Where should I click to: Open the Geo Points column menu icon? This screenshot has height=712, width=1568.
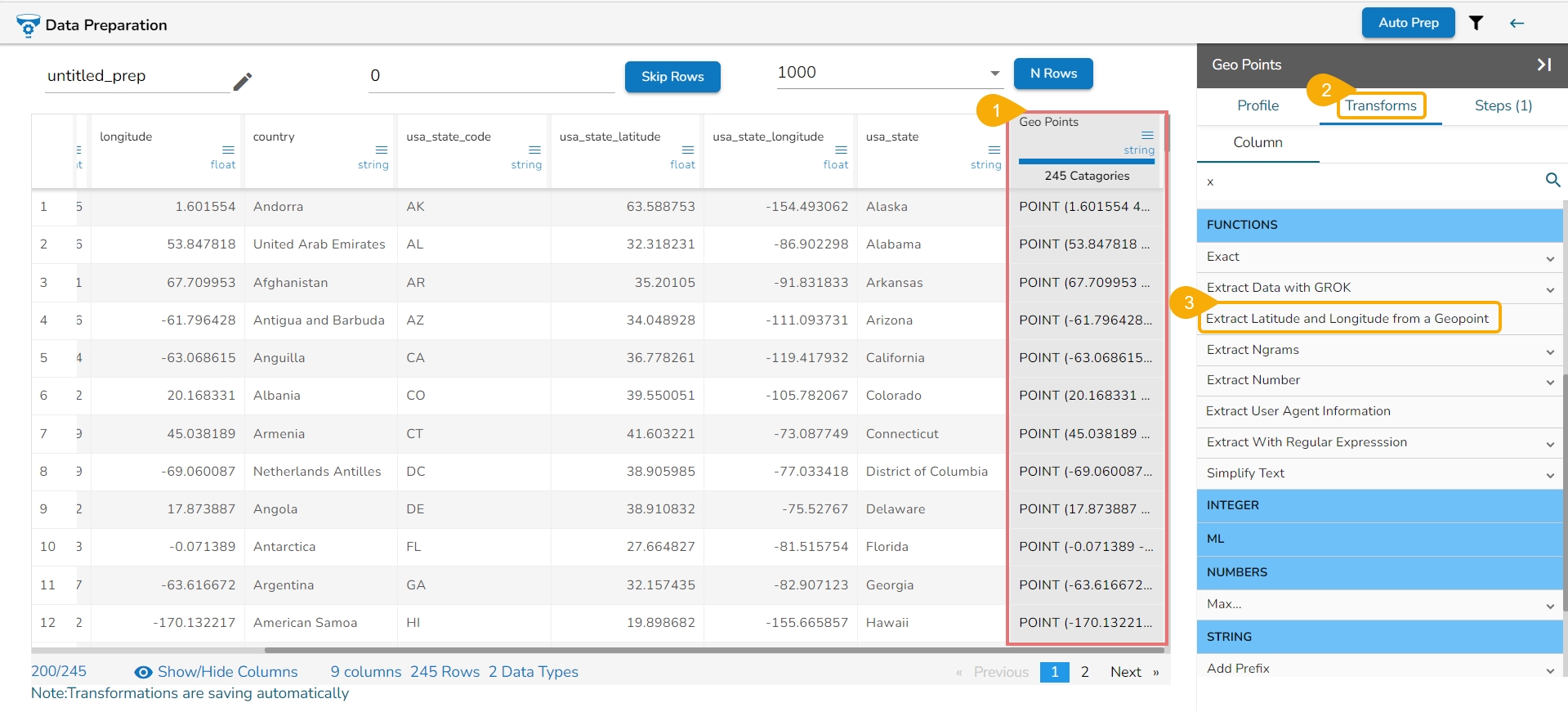pos(1147,135)
